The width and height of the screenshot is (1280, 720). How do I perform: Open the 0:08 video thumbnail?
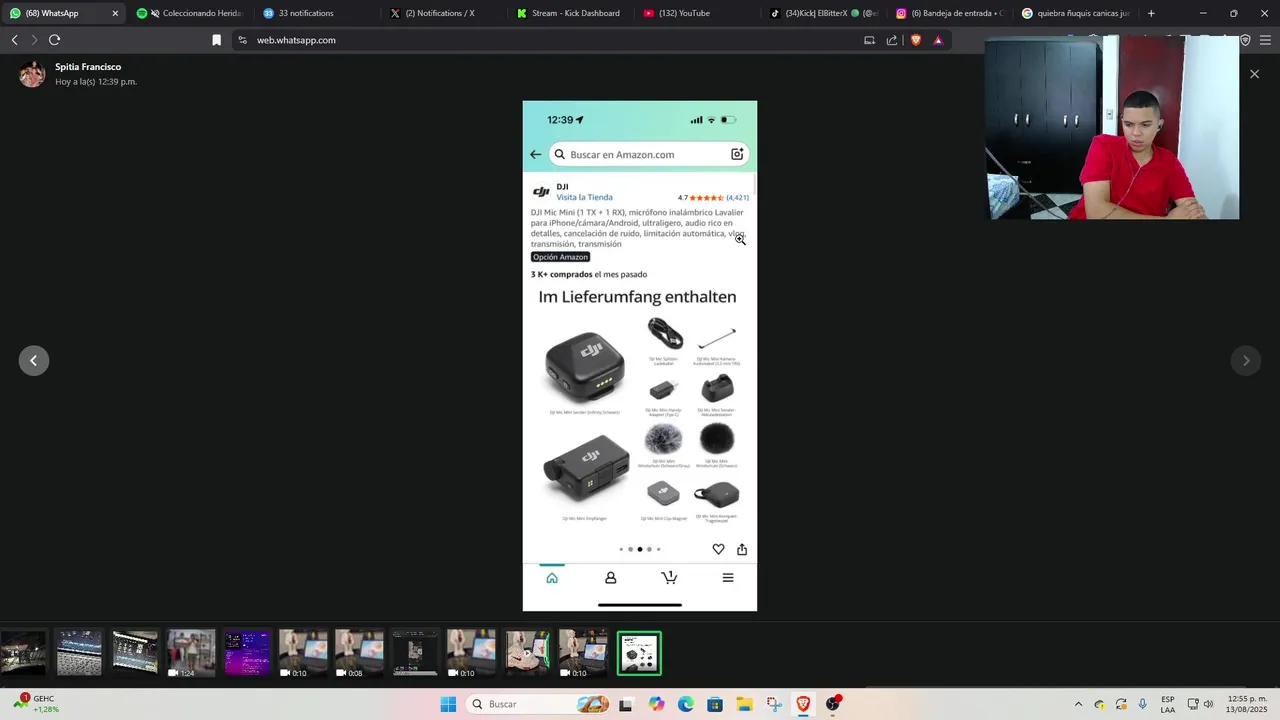coord(359,654)
